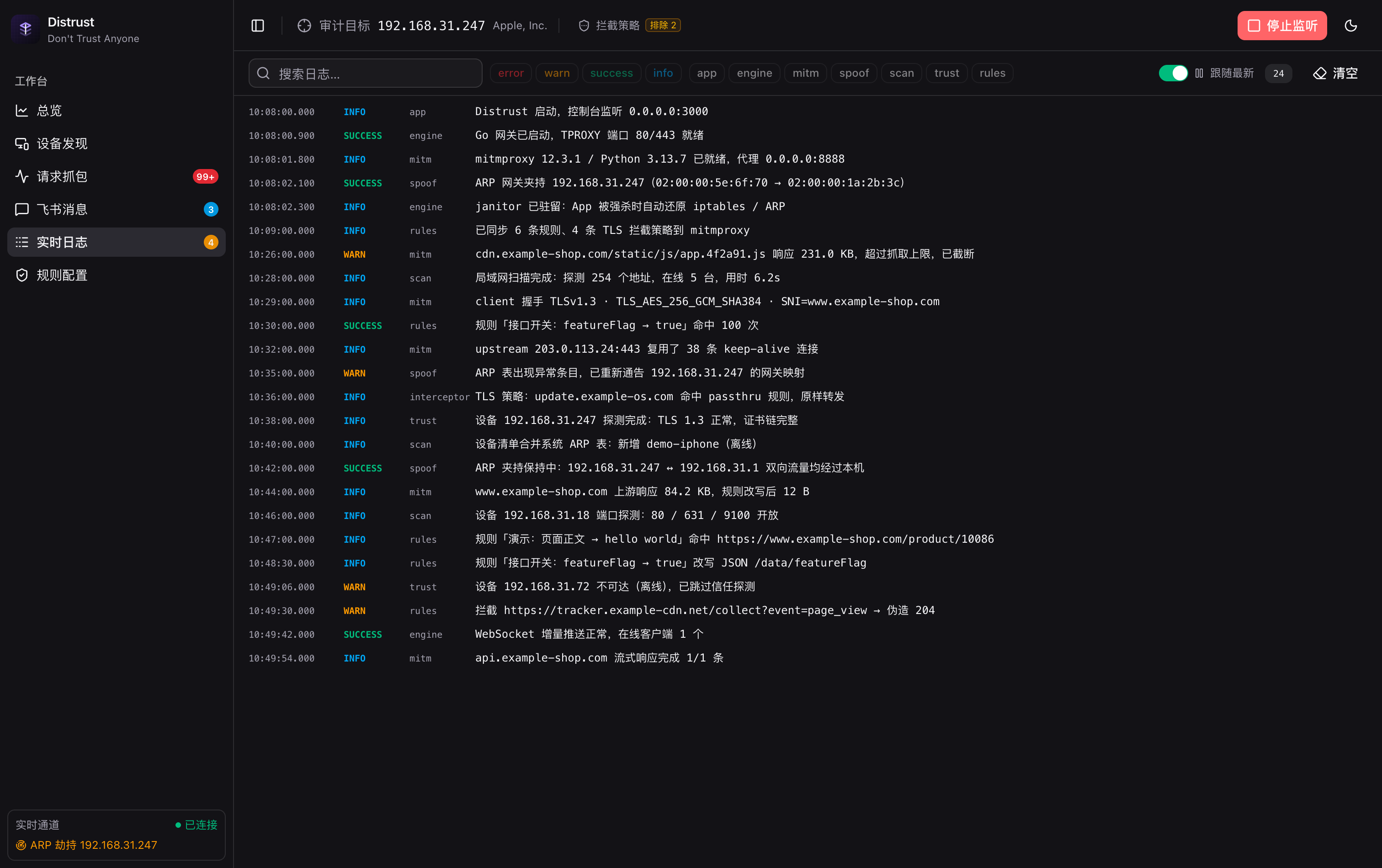Focus the 搜索日志 search field
This screenshot has width=1382, height=868.
[x=366, y=74]
